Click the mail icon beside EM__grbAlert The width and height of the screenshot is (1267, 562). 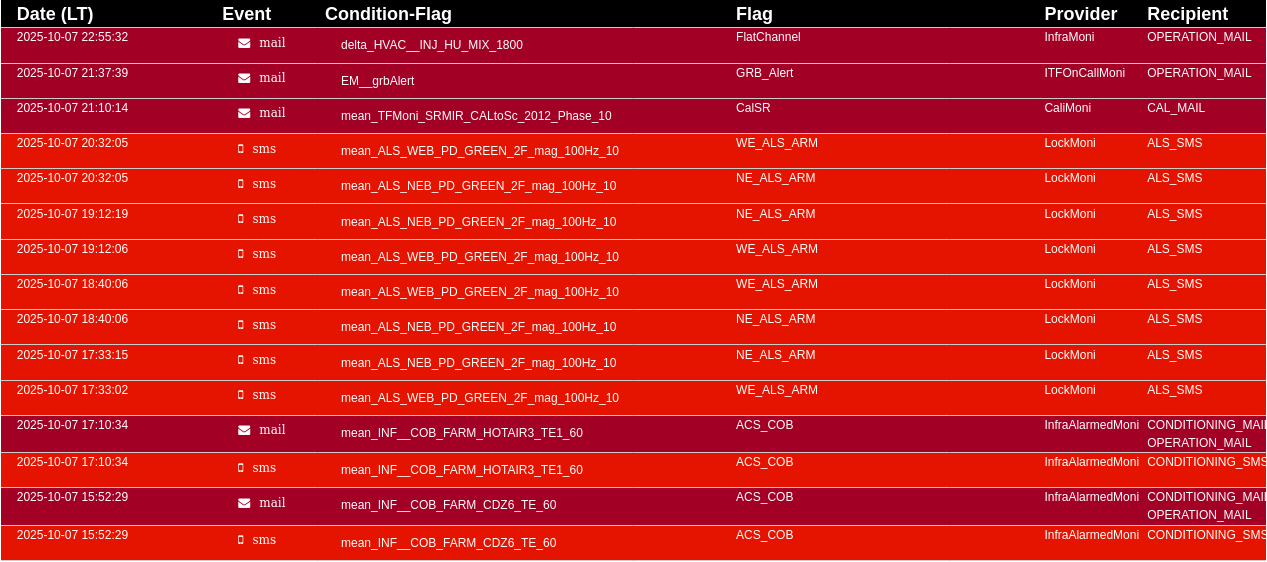point(244,78)
